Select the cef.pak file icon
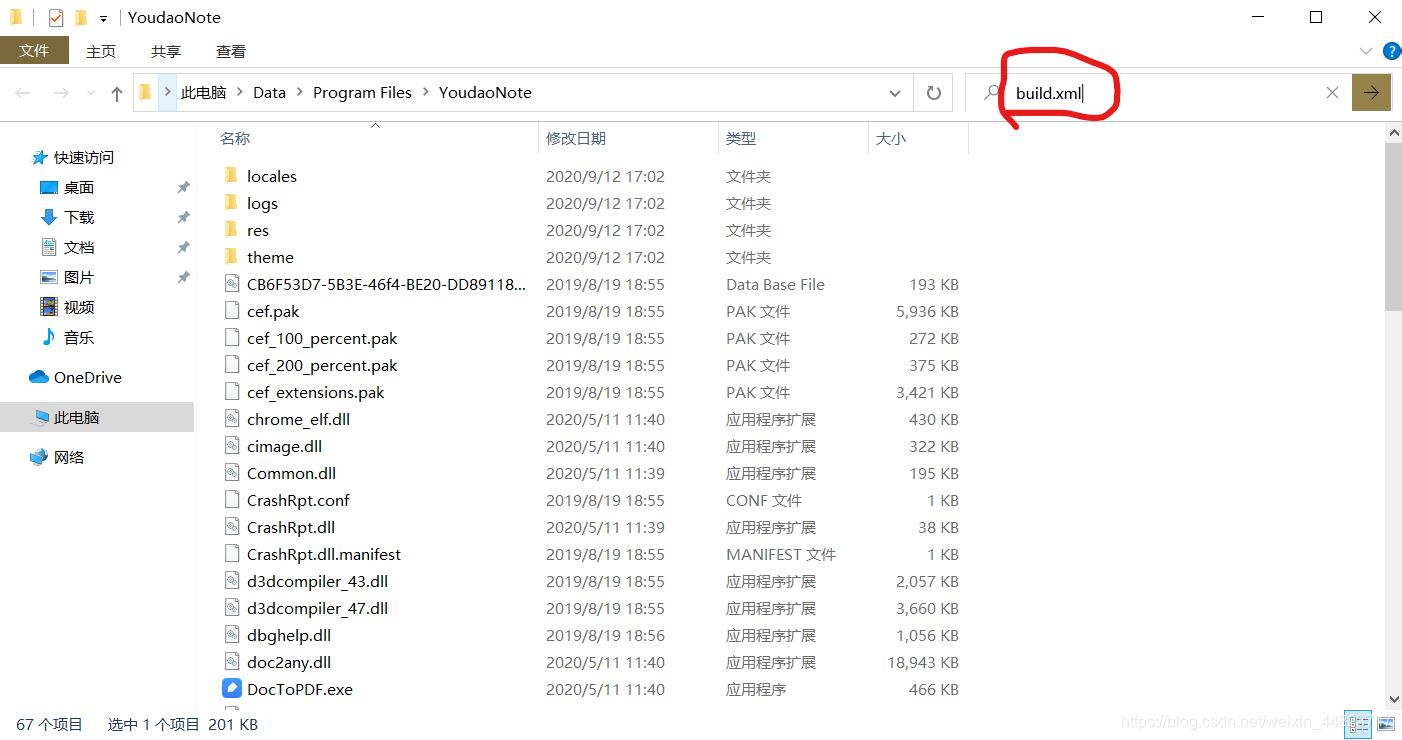The height and width of the screenshot is (740, 1402). [231, 311]
